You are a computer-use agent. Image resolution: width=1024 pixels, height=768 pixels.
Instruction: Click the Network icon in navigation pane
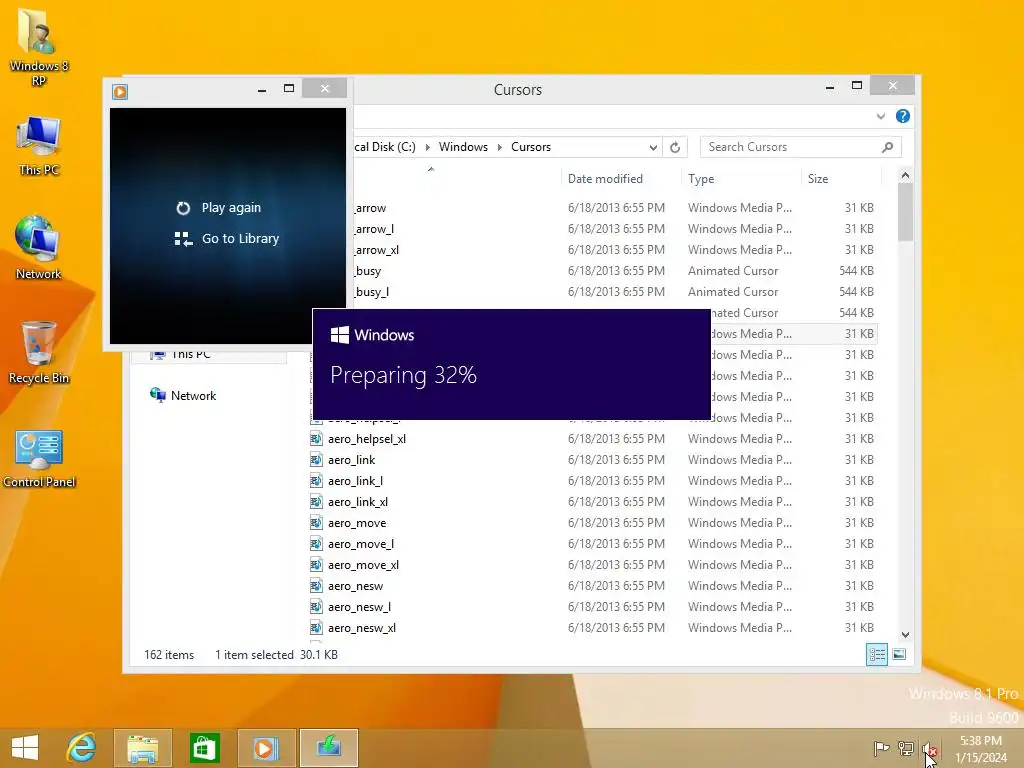pos(157,395)
